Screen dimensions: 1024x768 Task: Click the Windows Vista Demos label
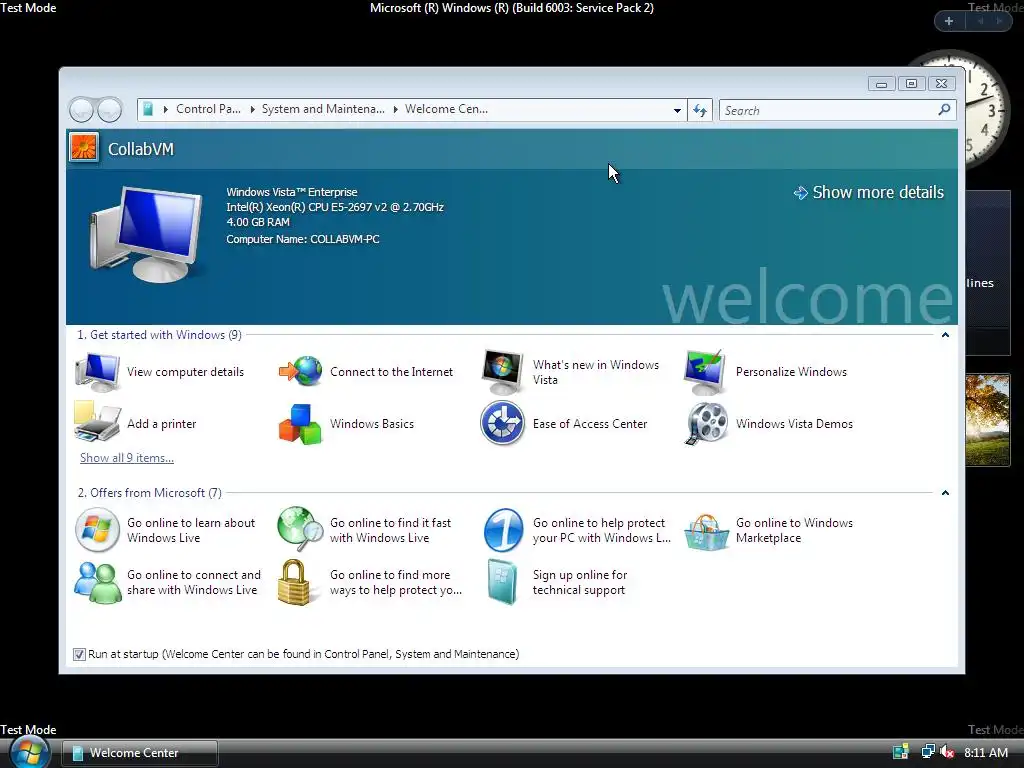coord(794,424)
